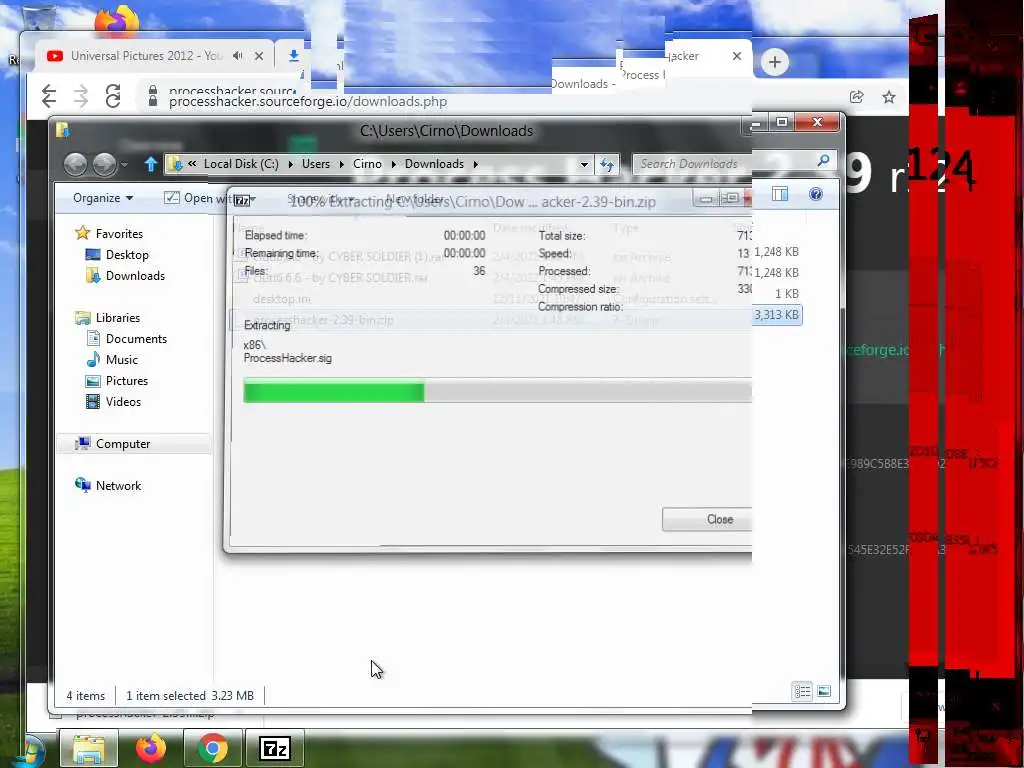Image resolution: width=1024 pixels, height=768 pixels.
Task: Select Downloads under Favorites
Action: coord(135,276)
